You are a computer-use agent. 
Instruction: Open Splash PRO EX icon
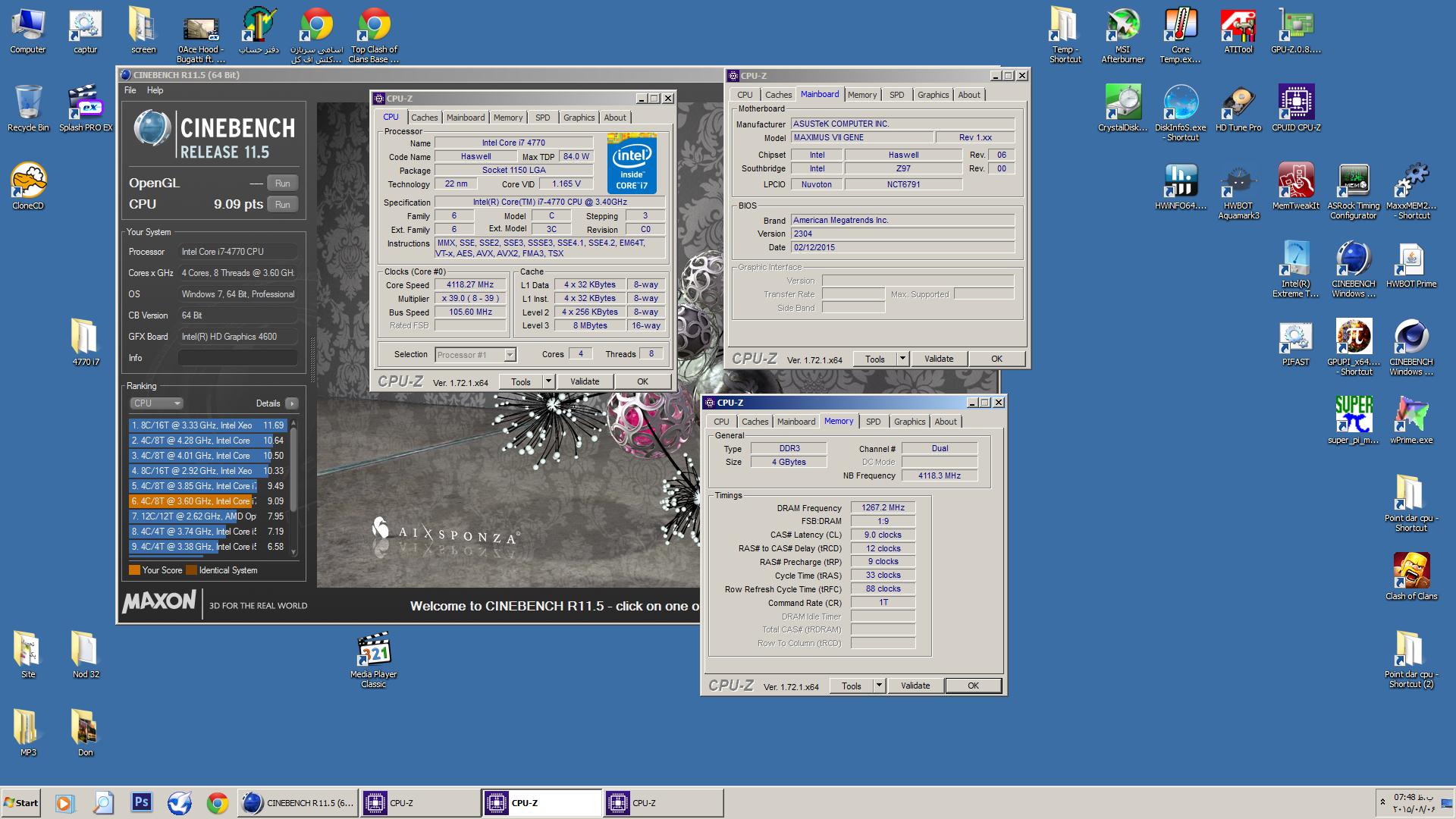click(86, 108)
